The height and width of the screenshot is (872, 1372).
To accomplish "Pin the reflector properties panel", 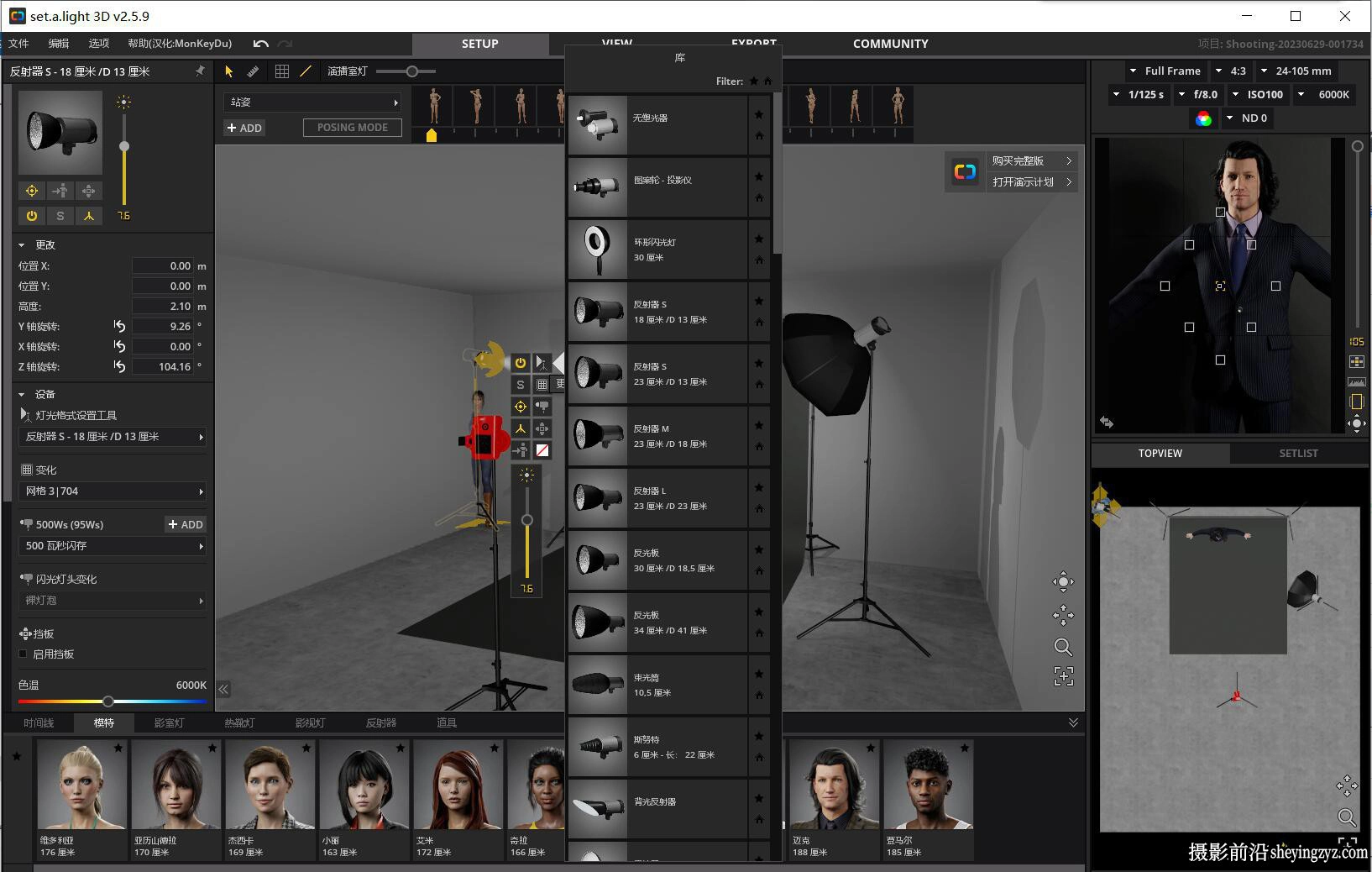I will (x=200, y=71).
